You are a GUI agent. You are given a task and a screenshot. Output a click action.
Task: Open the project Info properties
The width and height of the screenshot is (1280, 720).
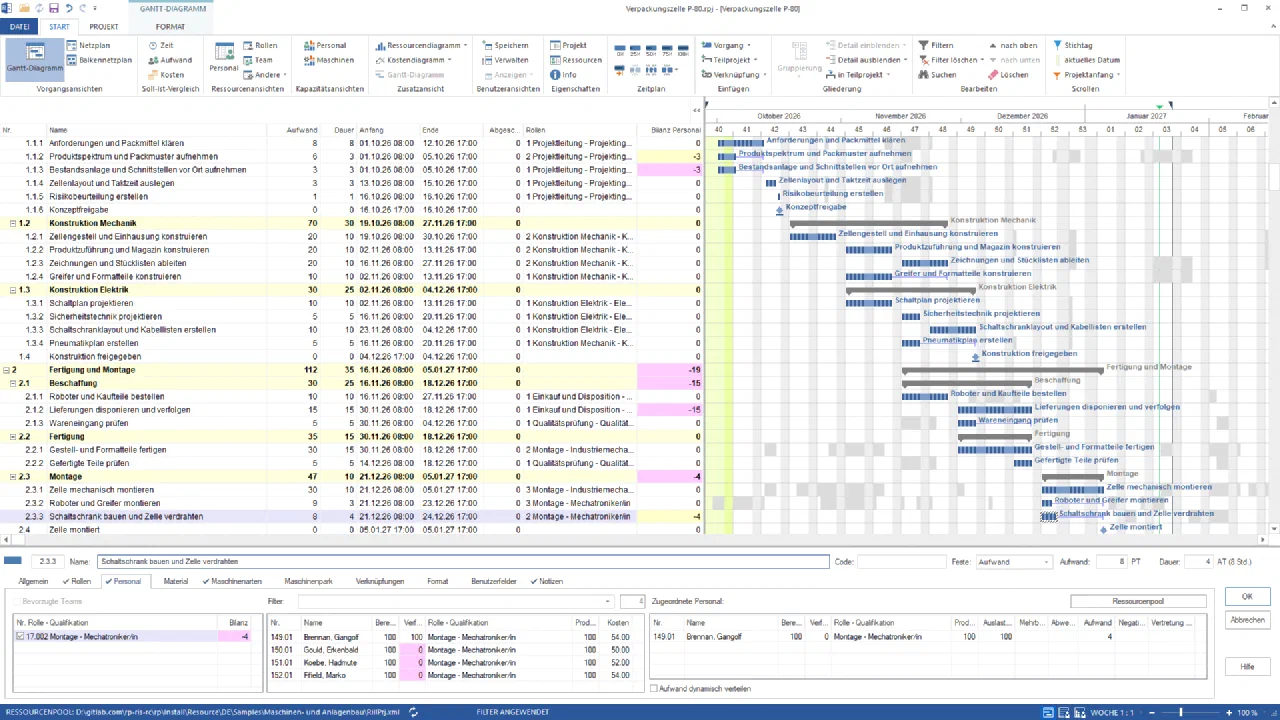coord(563,75)
